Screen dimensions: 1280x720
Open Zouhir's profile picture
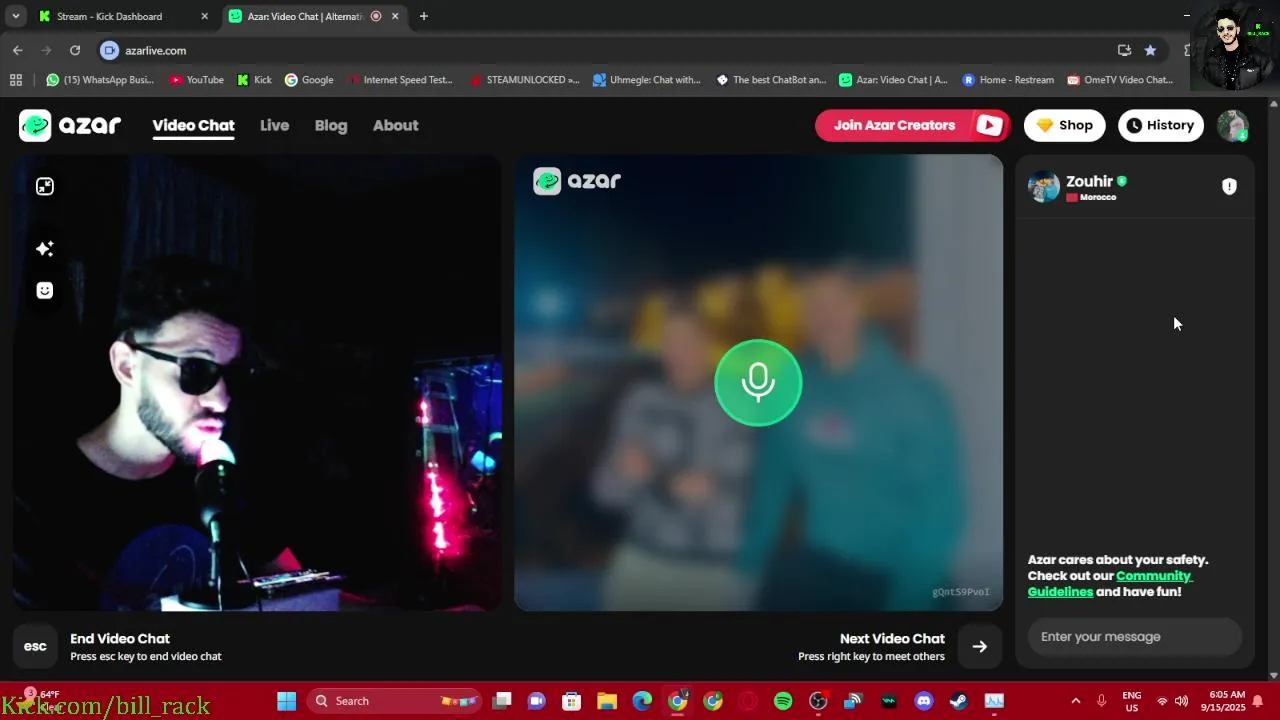click(1044, 187)
